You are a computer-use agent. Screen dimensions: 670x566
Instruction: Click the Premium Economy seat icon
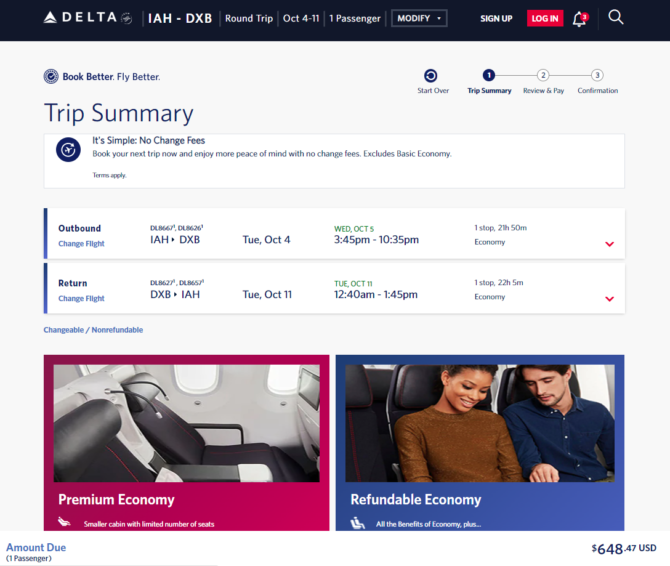coord(65,522)
